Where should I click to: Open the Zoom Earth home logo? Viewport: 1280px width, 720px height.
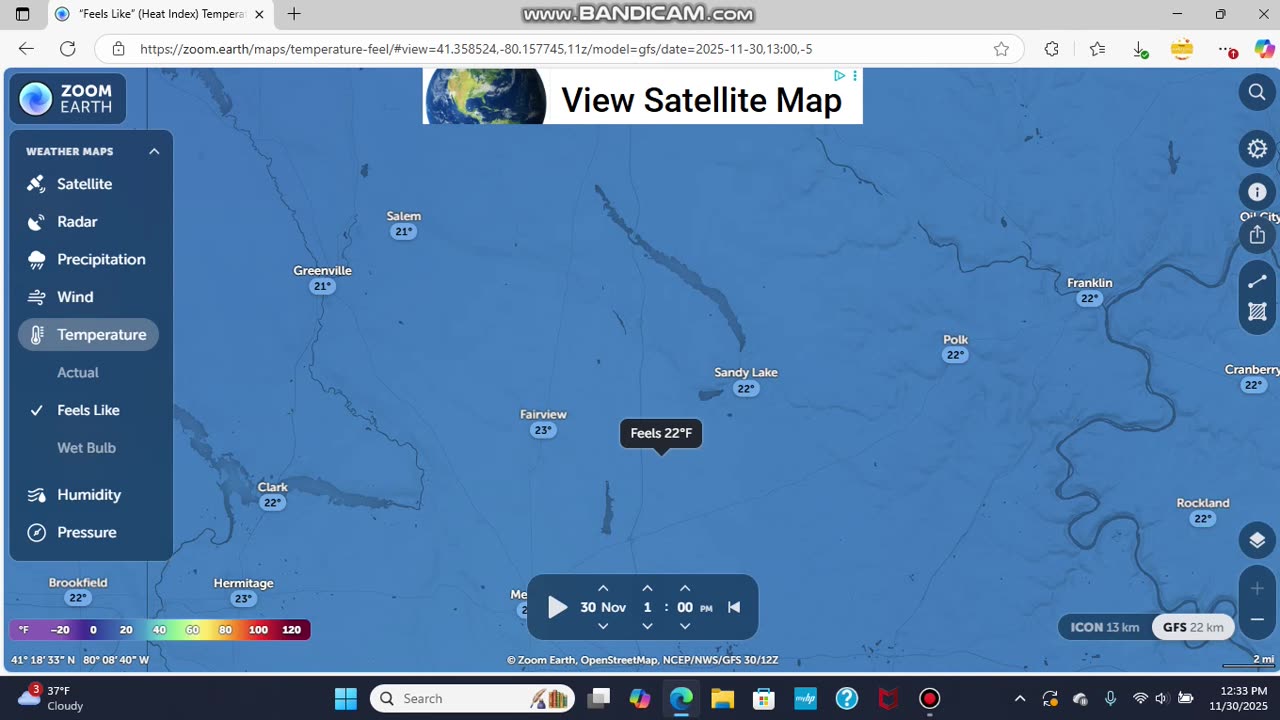[x=67, y=99]
